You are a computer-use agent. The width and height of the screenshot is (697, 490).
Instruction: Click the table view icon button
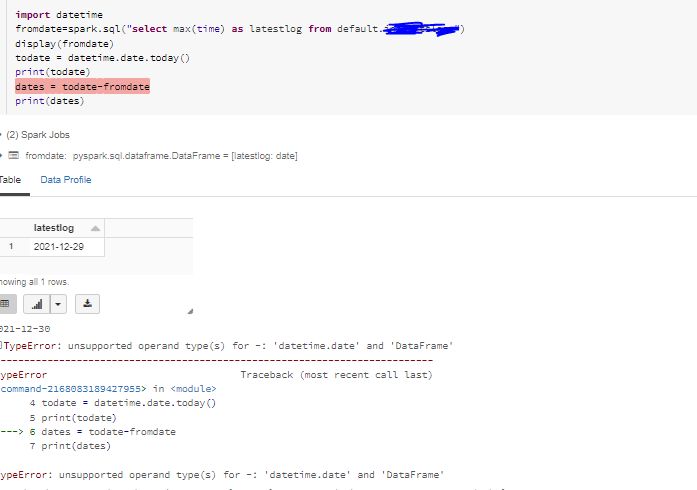coord(6,304)
